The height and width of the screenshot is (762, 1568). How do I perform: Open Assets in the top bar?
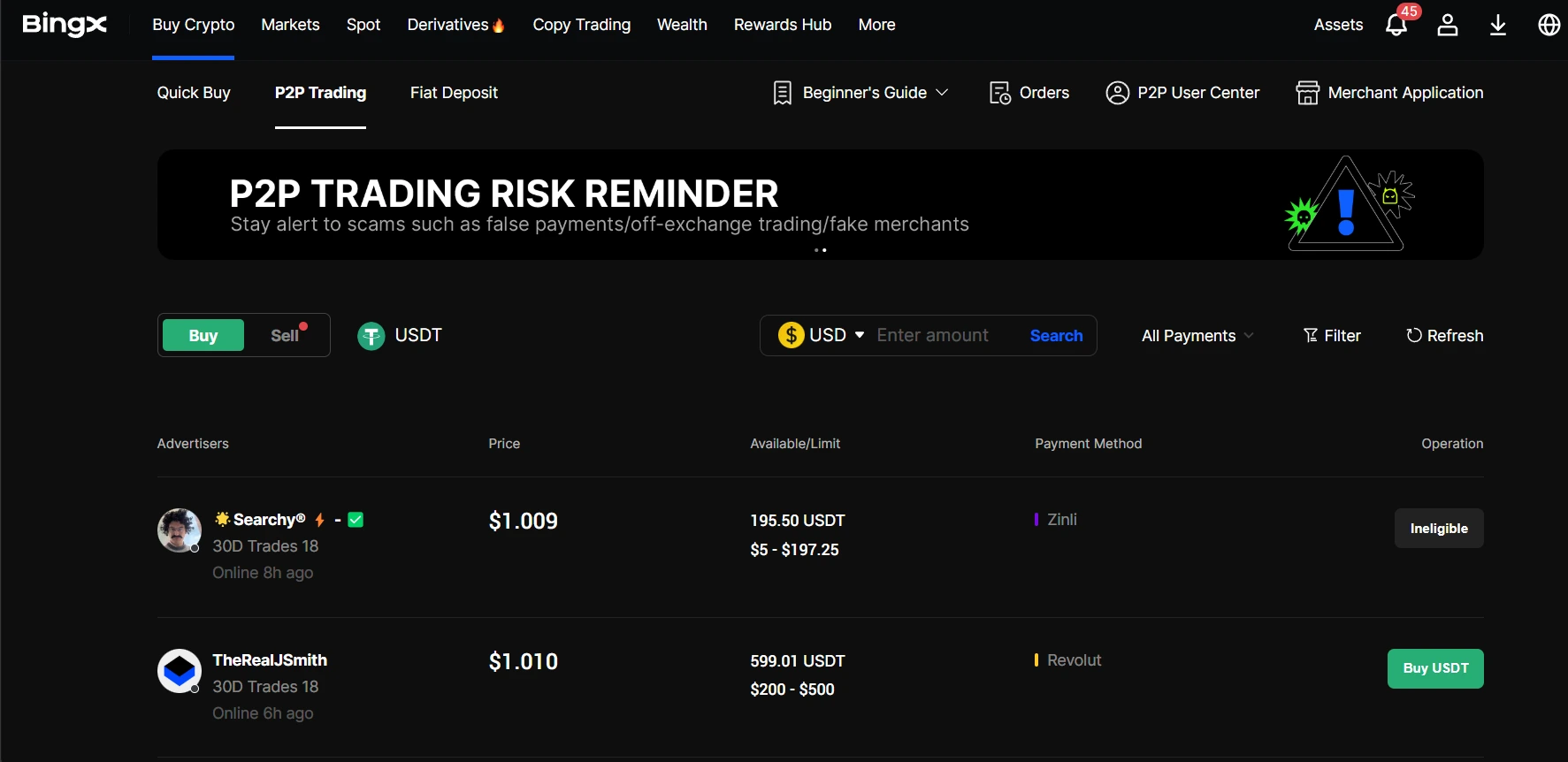point(1338,25)
